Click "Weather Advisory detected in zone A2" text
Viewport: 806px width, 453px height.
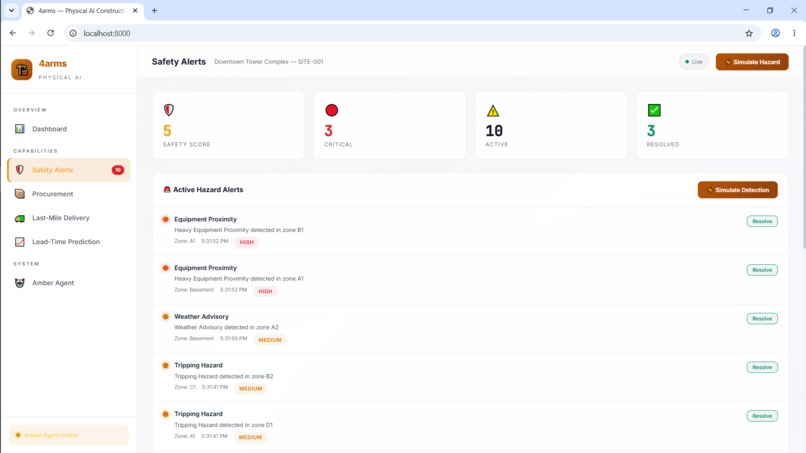(x=226, y=327)
